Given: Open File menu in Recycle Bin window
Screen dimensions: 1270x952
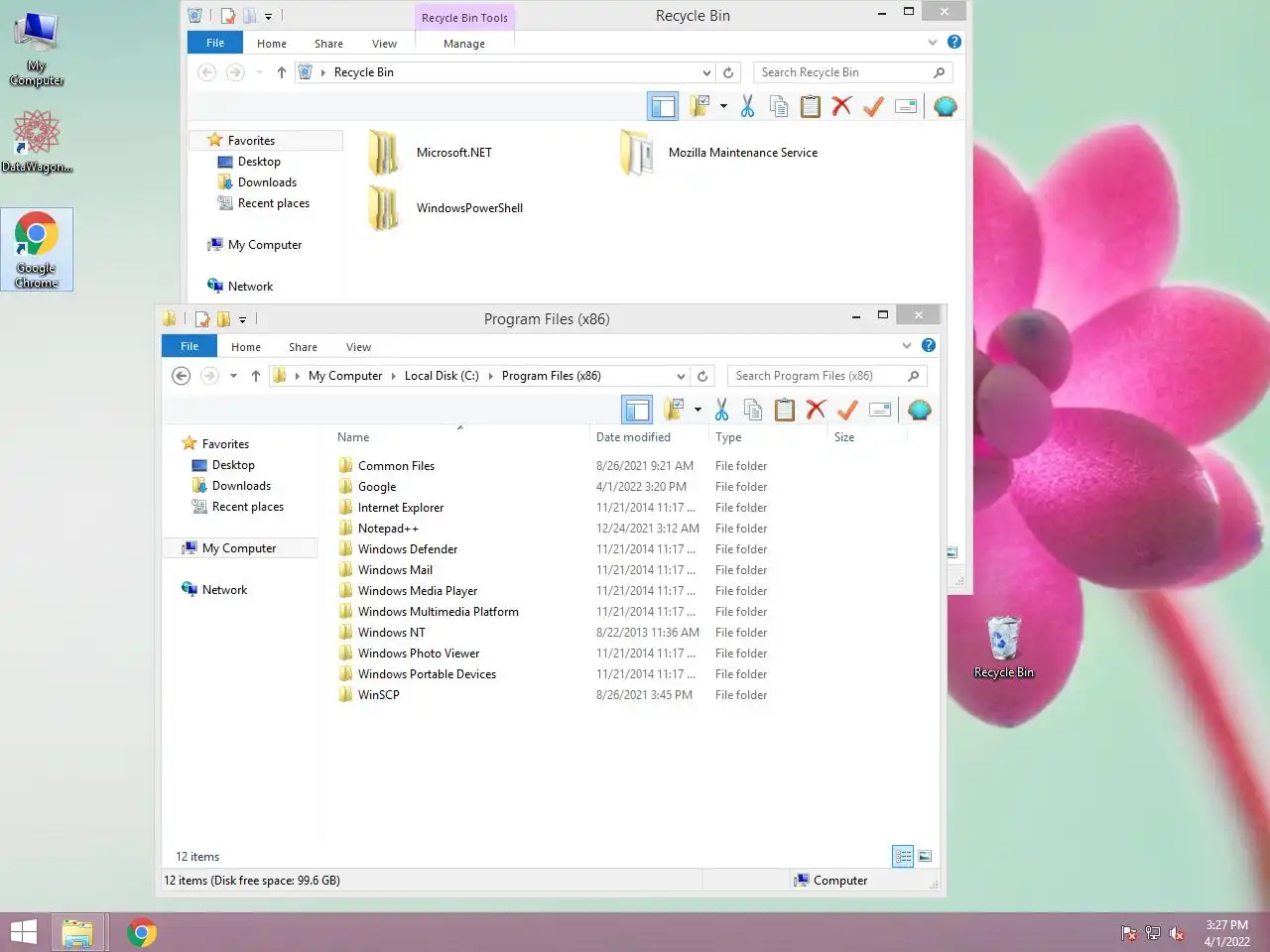Looking at the screenshot, I should coord(215,43).
